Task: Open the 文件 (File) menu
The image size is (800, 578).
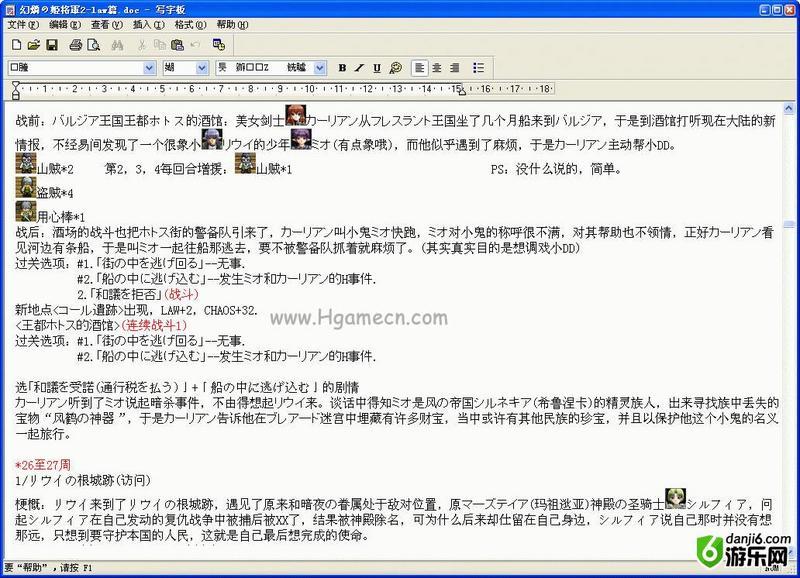Action: coord(22,24)
